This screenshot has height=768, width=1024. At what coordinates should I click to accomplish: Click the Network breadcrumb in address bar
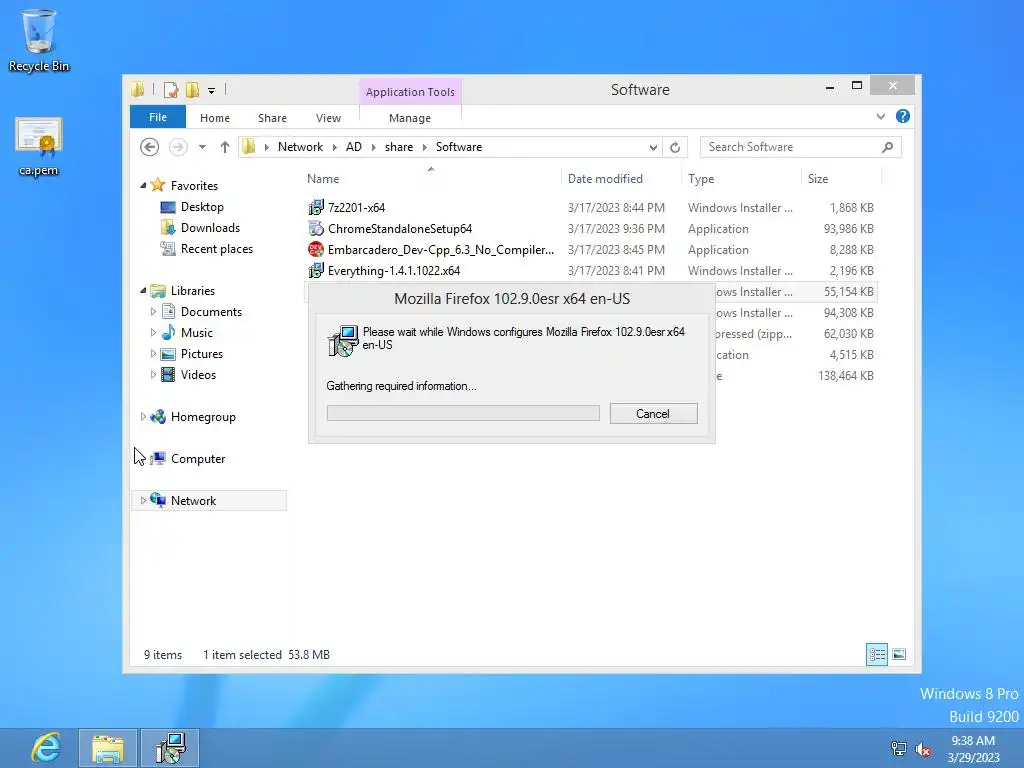coord(300,147)
